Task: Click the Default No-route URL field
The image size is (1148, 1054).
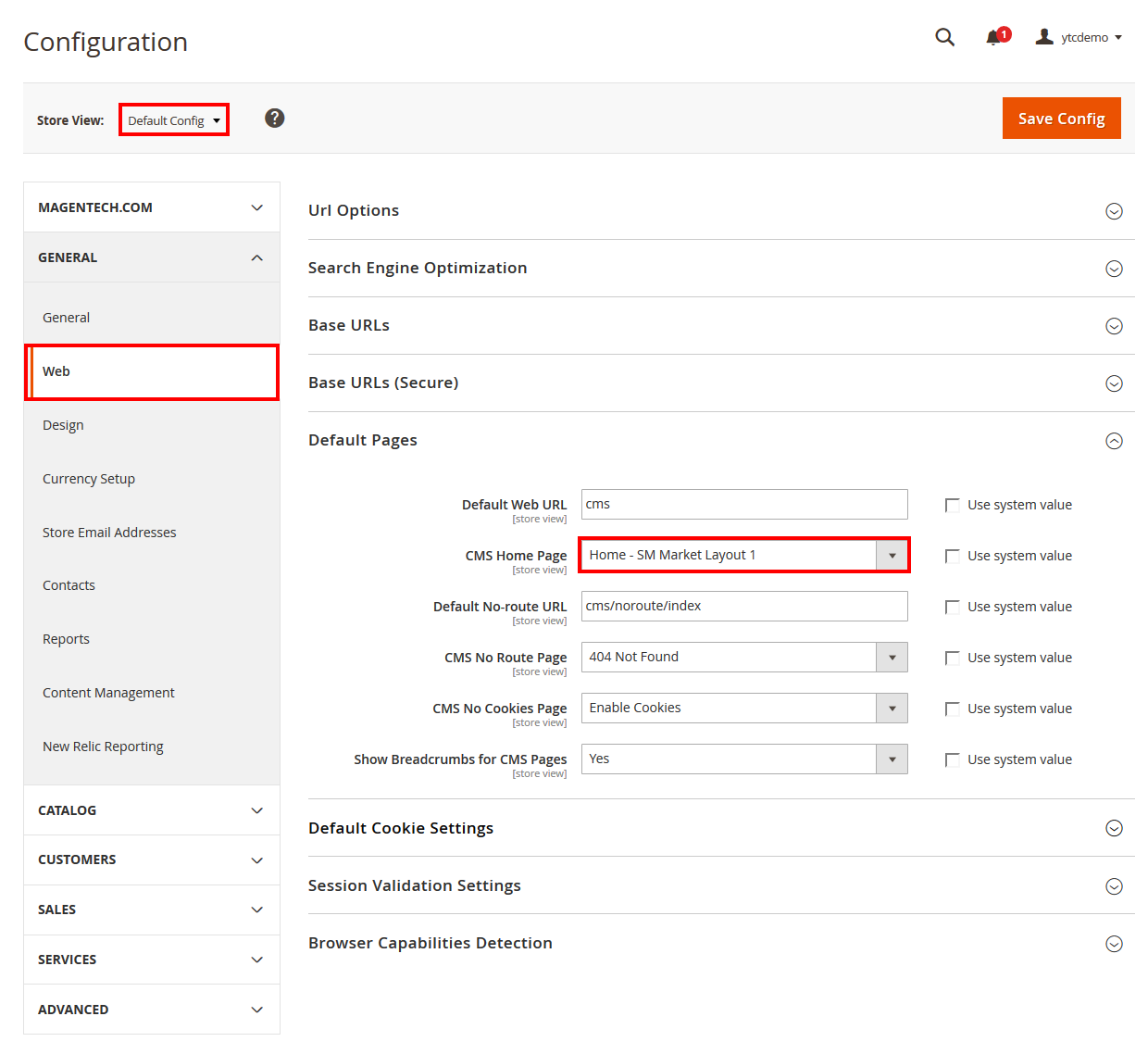Action: (x=743, y=606)
